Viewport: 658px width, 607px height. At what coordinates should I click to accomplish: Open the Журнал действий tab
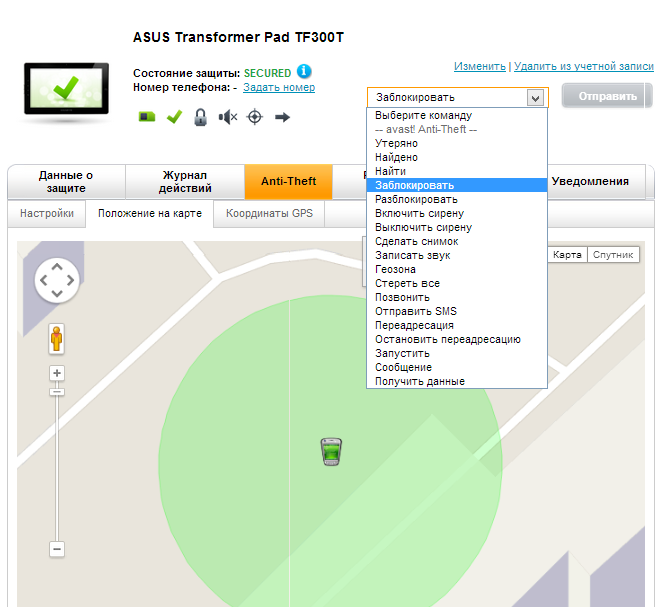tap(185, 181)
